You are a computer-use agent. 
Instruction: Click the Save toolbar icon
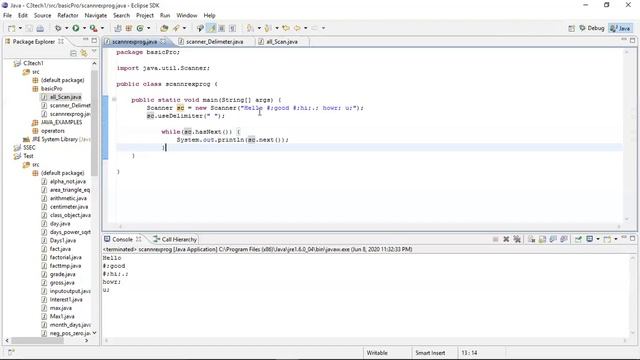point(29,28)
